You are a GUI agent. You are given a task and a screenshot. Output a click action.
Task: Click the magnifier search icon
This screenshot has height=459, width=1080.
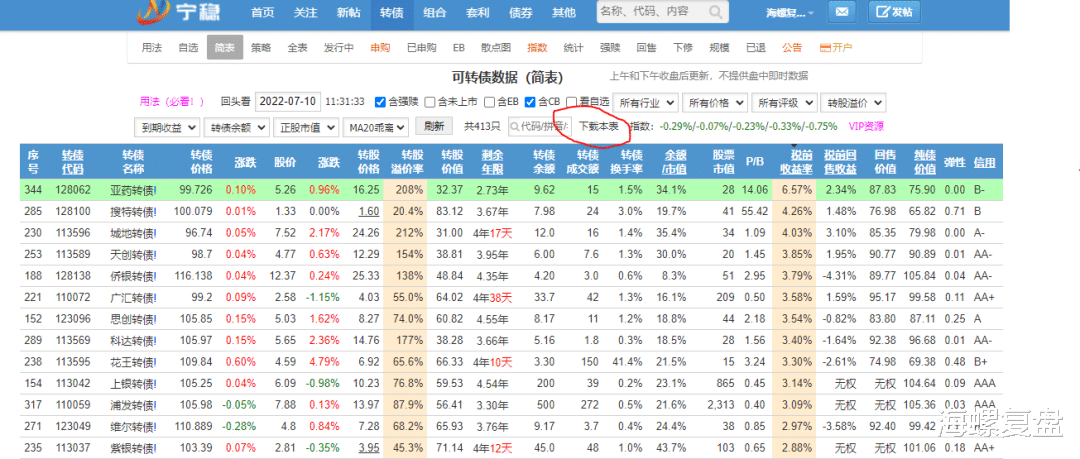(716, 12)
